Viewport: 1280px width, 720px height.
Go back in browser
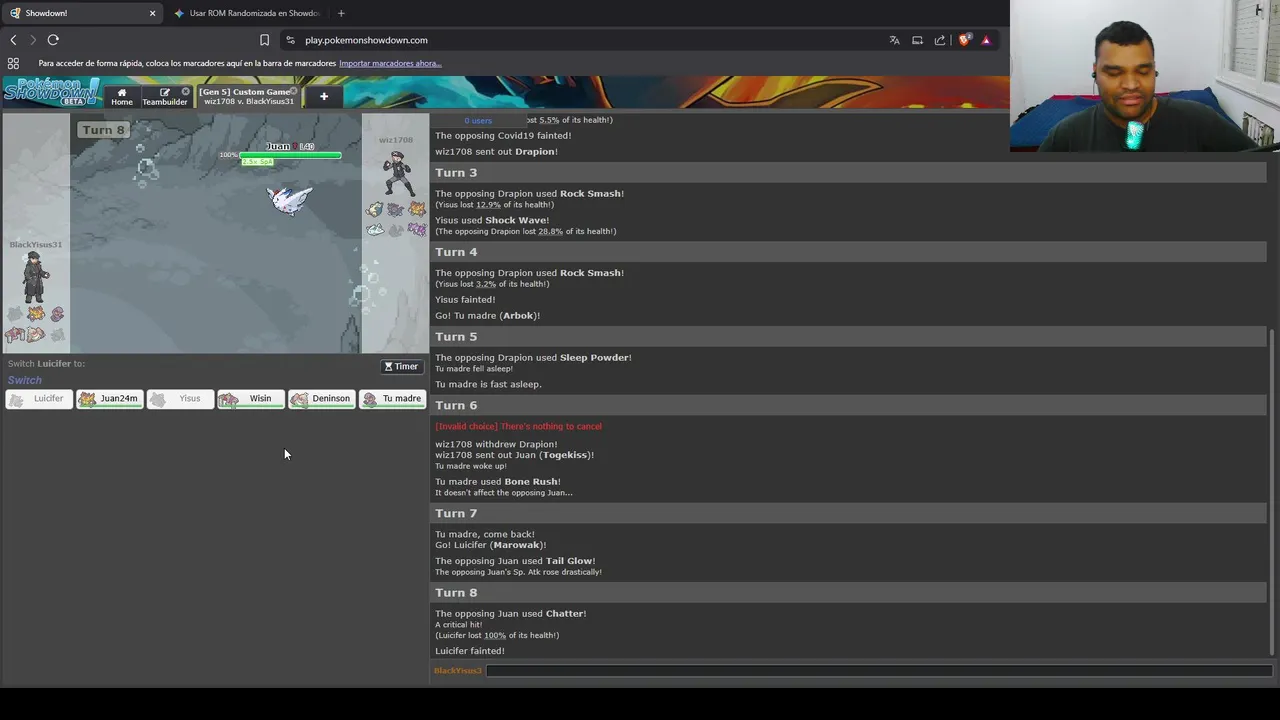[13, 40]
